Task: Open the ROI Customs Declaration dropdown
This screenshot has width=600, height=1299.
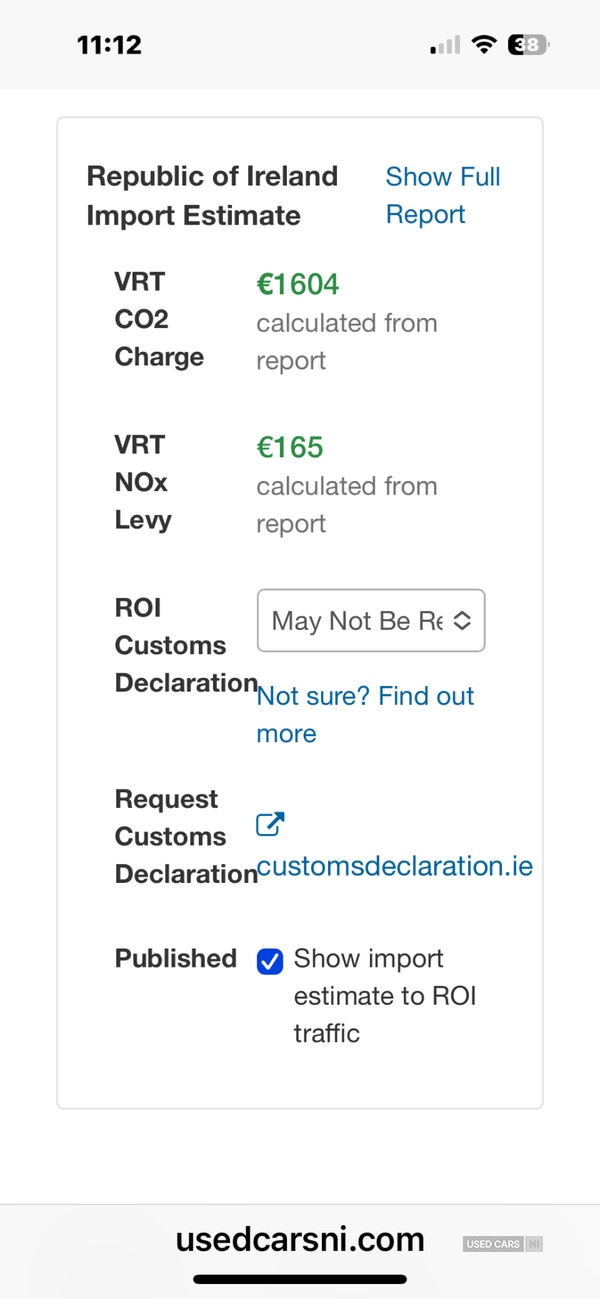Action: [370, 621]
